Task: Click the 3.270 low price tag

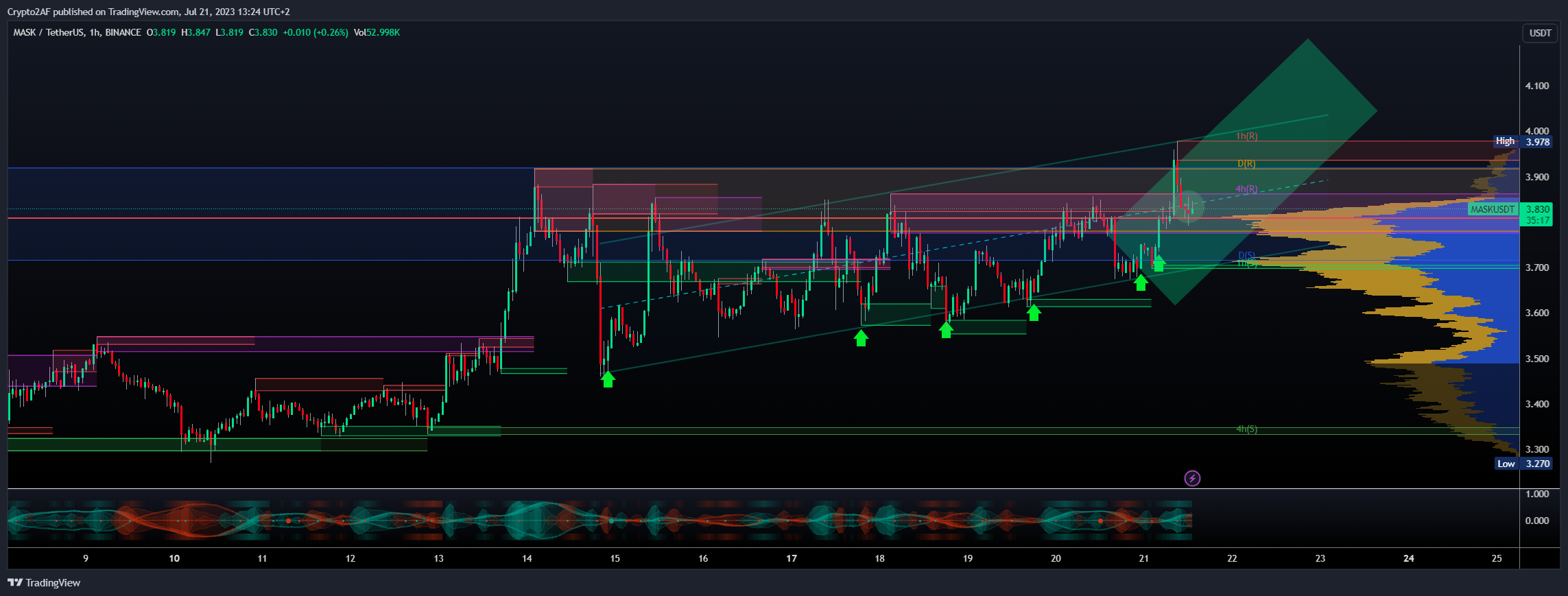Action: (1537, 464)
